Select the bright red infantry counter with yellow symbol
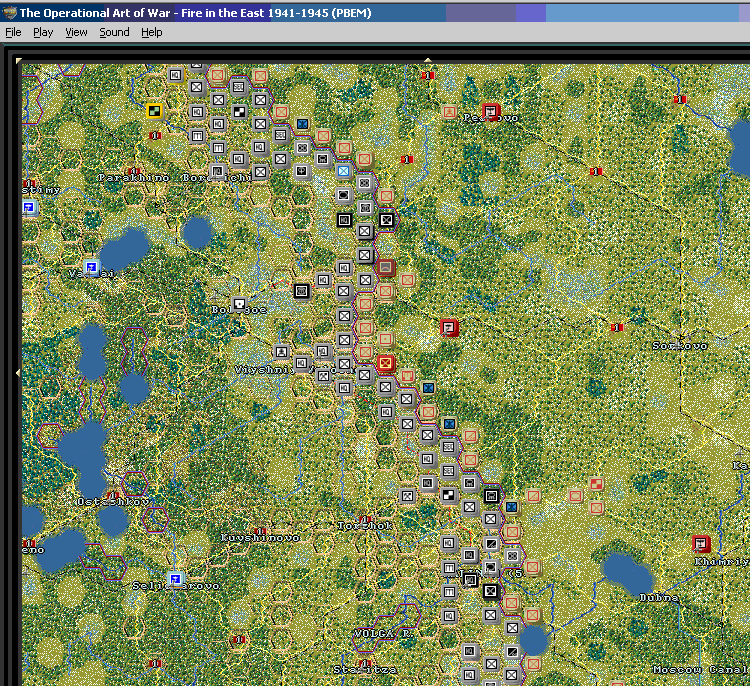 point(386,363)
